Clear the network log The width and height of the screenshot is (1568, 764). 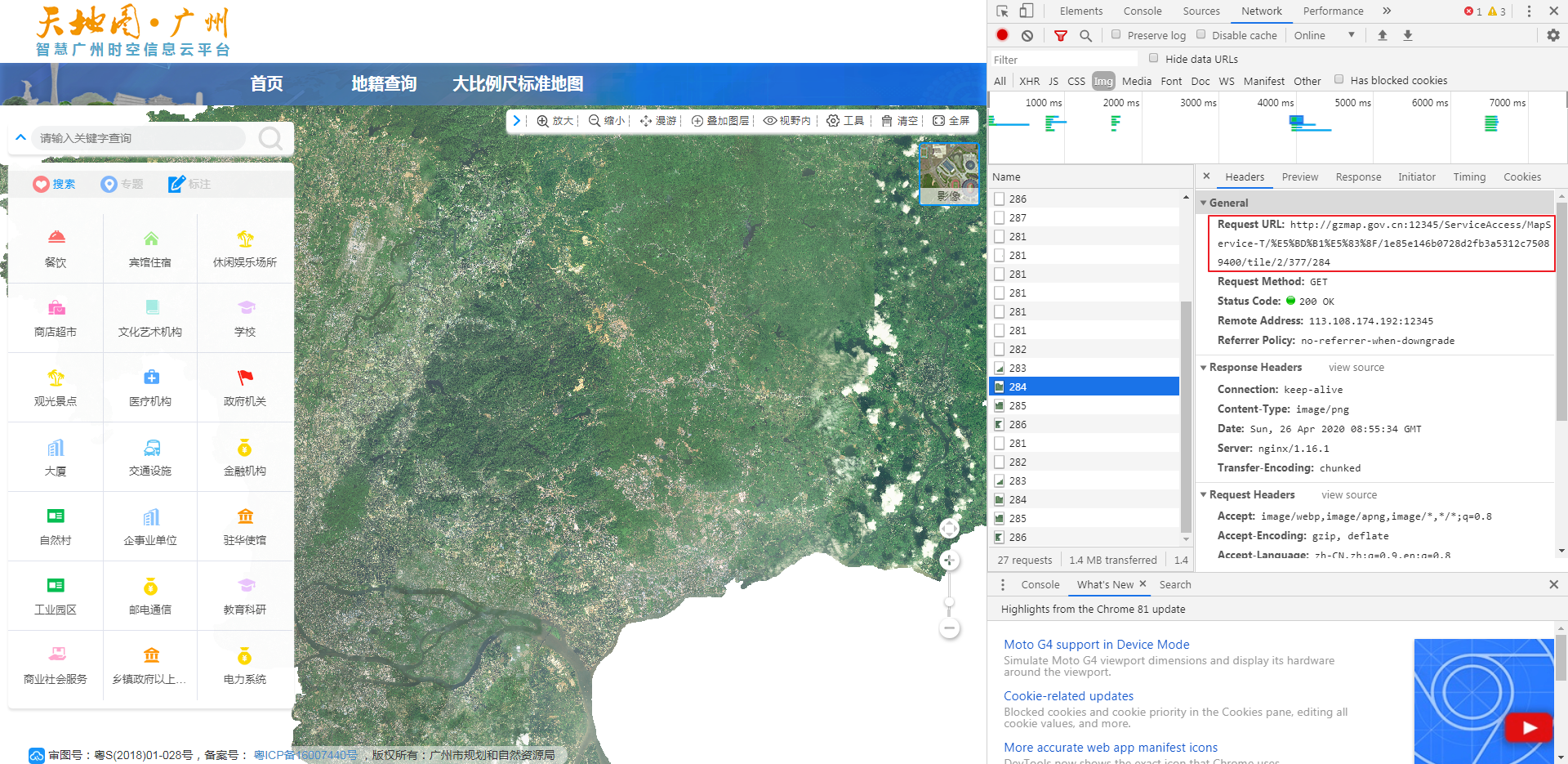[1027, 35]
